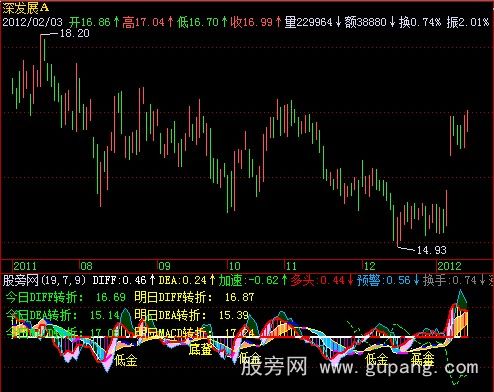Jump to the 11 month marker

(291, 266)
